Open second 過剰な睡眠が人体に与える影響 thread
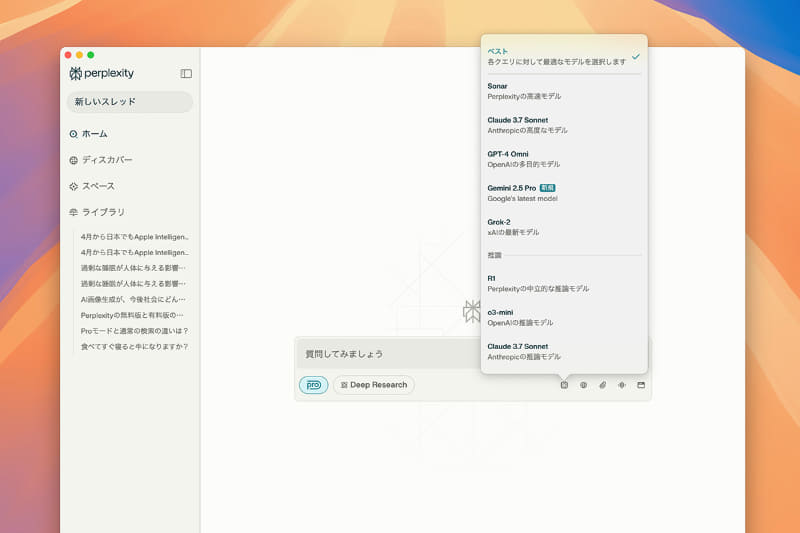The width and height of the screenshot is (800, 533). [x=133, y=284]
